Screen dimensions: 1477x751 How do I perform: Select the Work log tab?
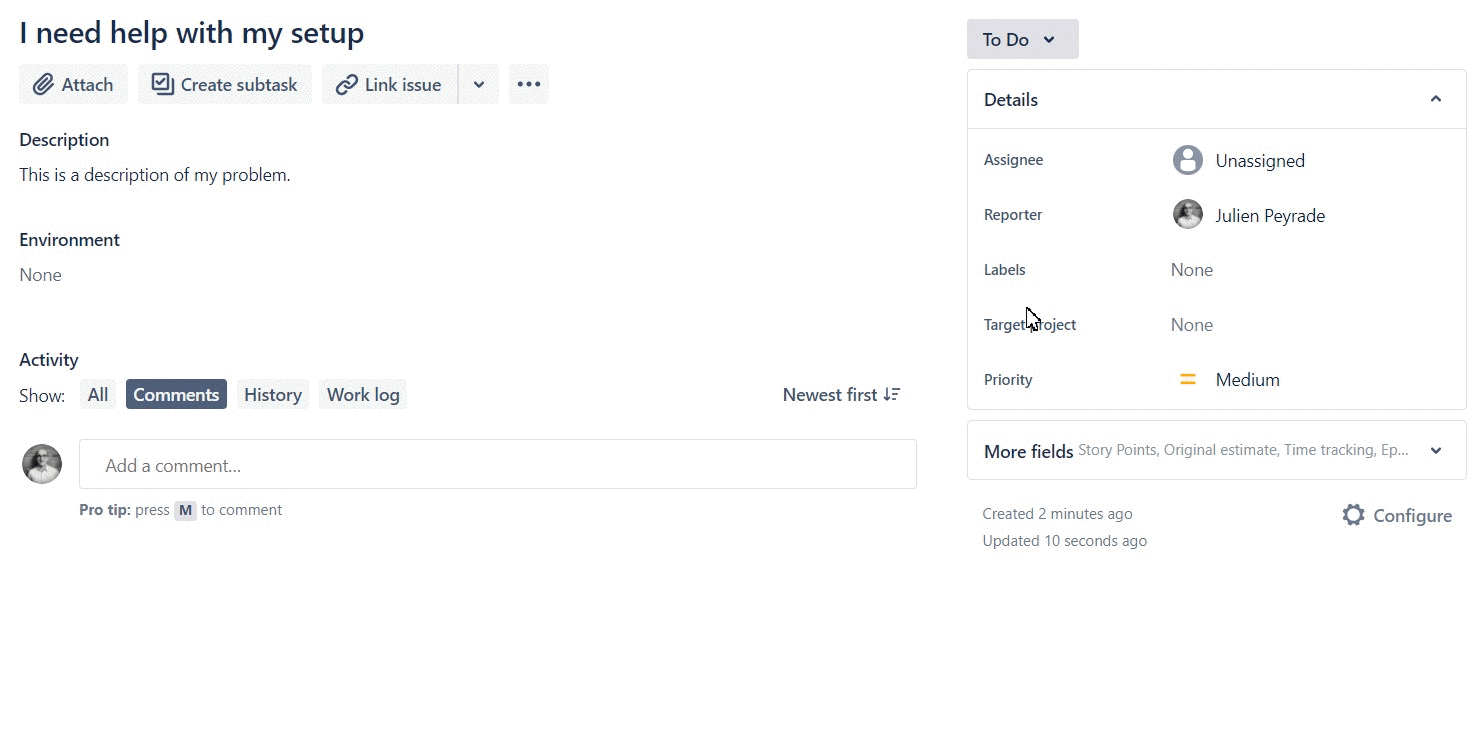pos(363,395)
